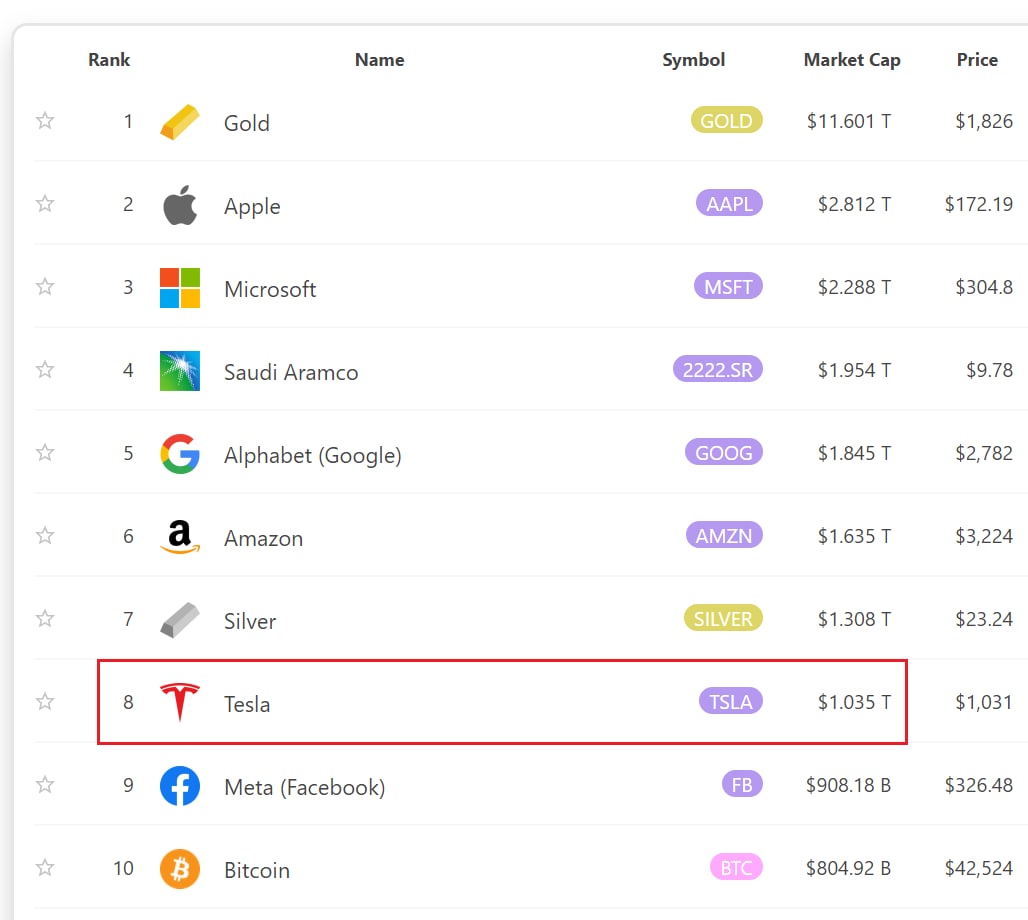Click the AMZN symbol badge
Image resolution: width=1028 pixels, height=920 pixels.
(x=724, y=536)
